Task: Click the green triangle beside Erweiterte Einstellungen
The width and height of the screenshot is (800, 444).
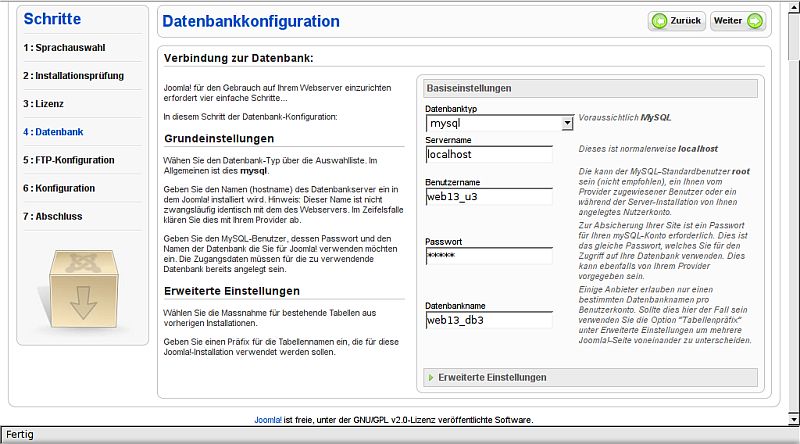Action: pos(431,378)
